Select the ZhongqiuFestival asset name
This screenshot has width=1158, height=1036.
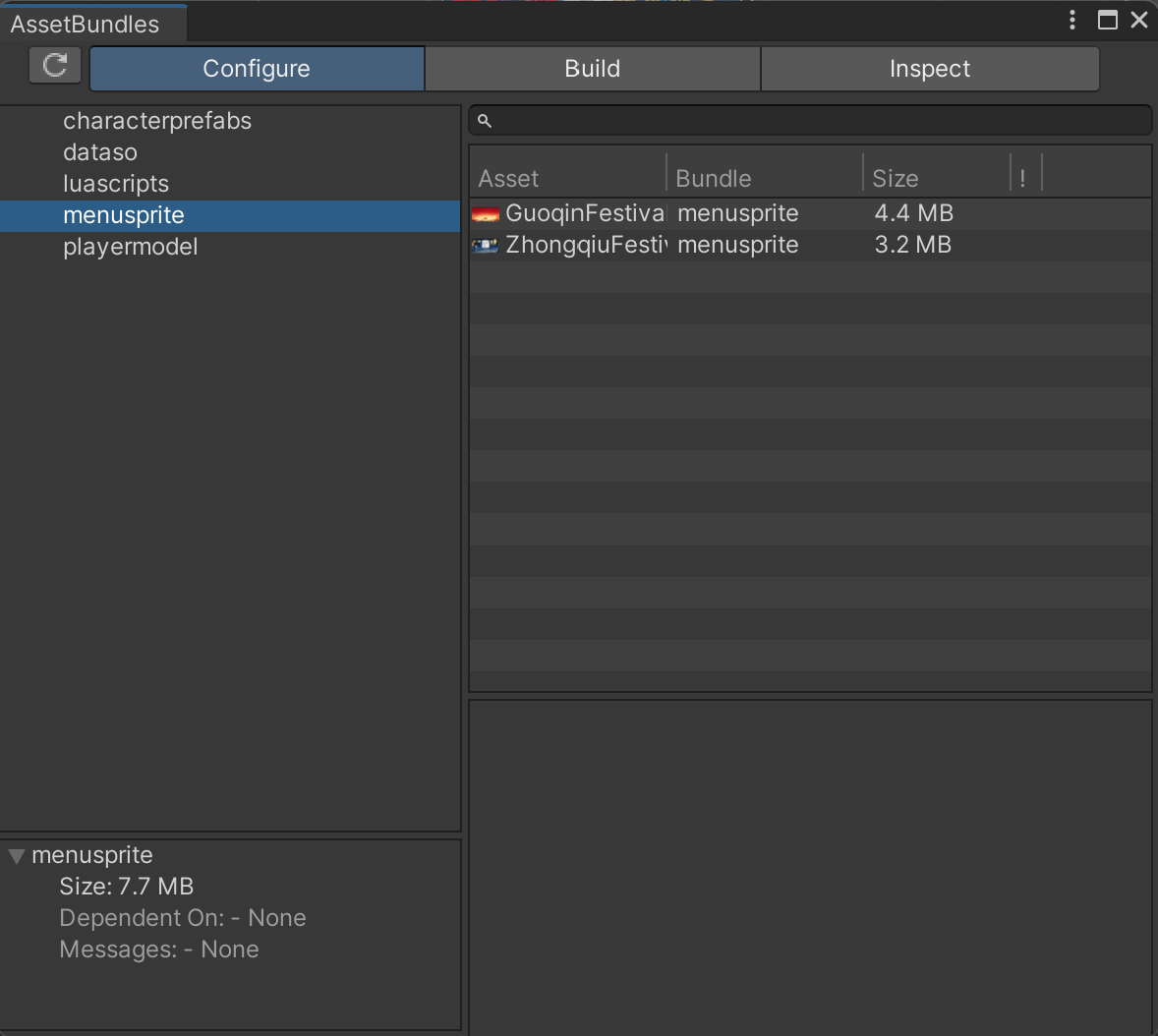tap(586, 245)
